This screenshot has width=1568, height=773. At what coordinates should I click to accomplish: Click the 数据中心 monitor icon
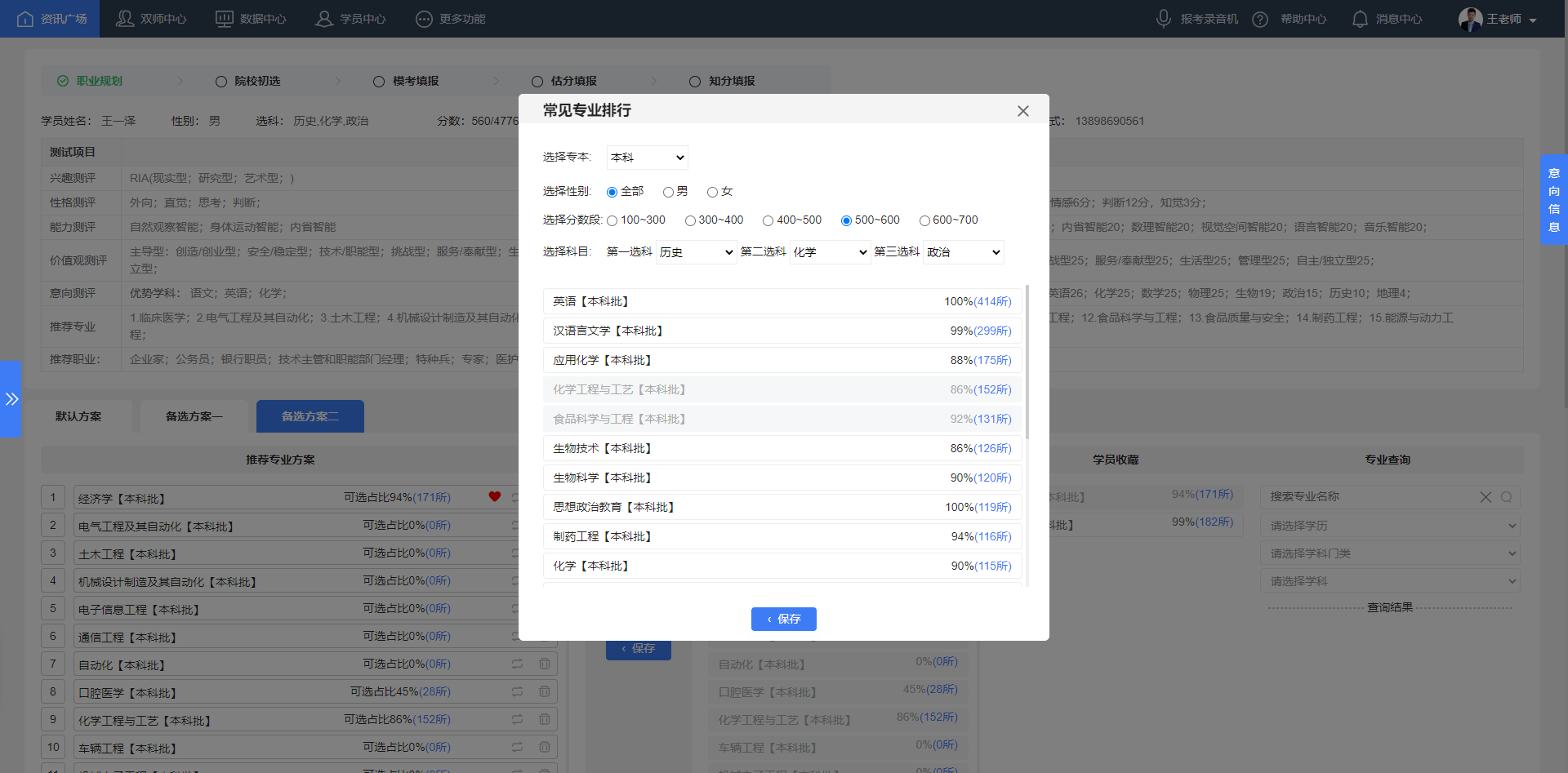tap(224, 18)
